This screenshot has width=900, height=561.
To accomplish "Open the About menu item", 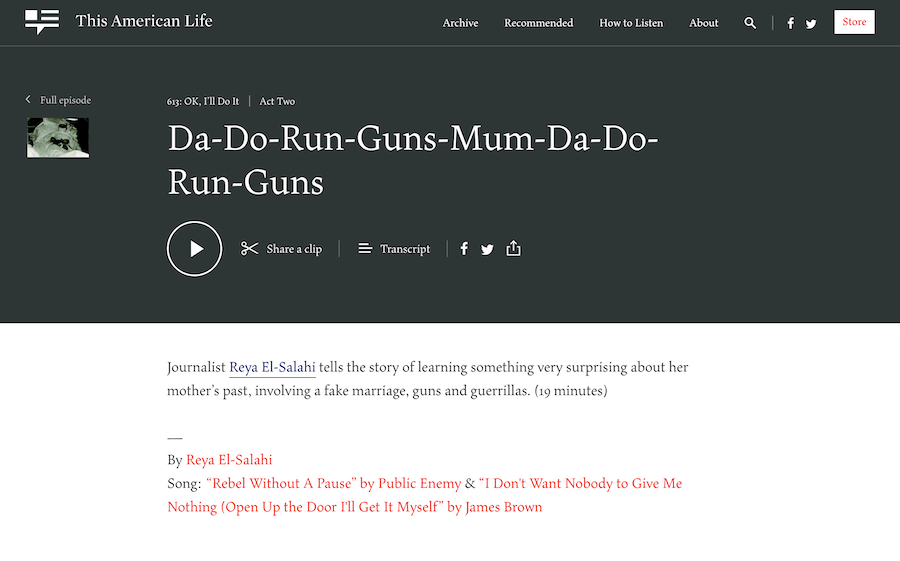I will [704, 23].
